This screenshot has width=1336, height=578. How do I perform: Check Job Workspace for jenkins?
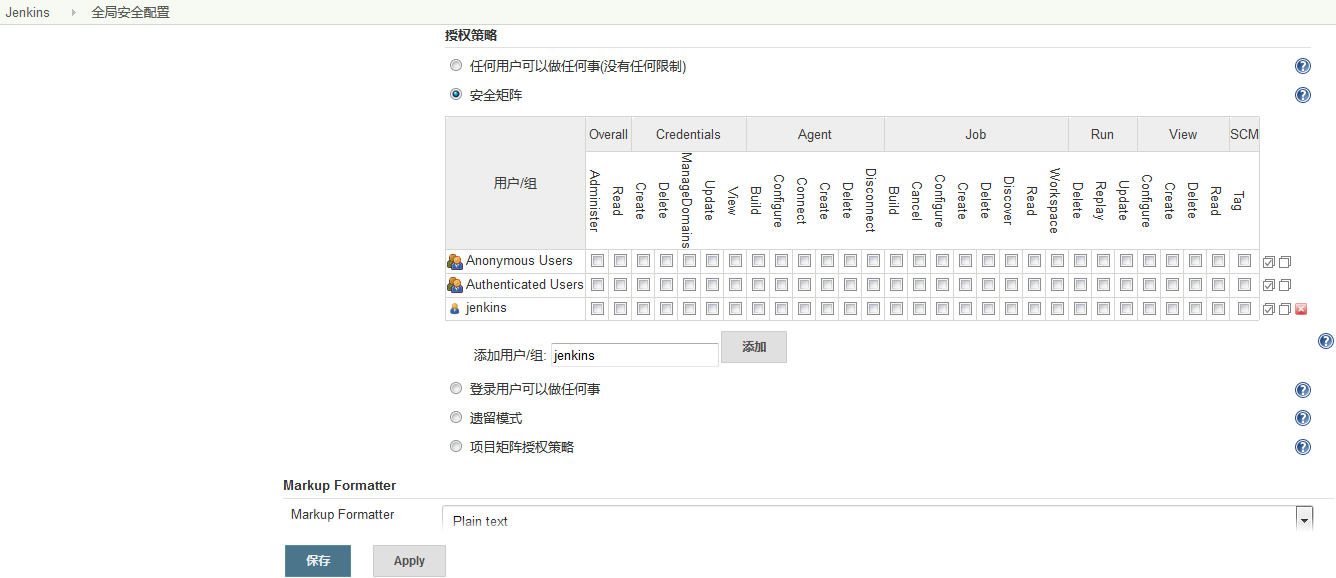coord(1057,308)
